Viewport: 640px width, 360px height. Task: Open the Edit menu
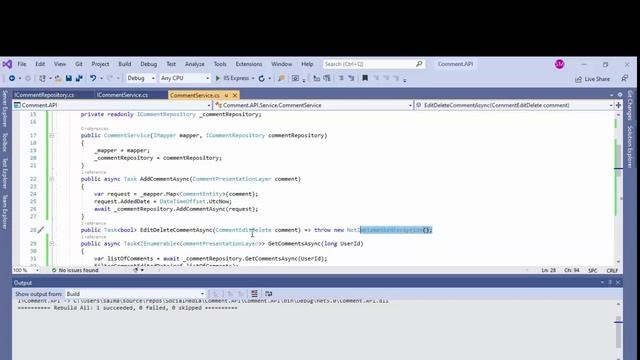coord(40,64)
